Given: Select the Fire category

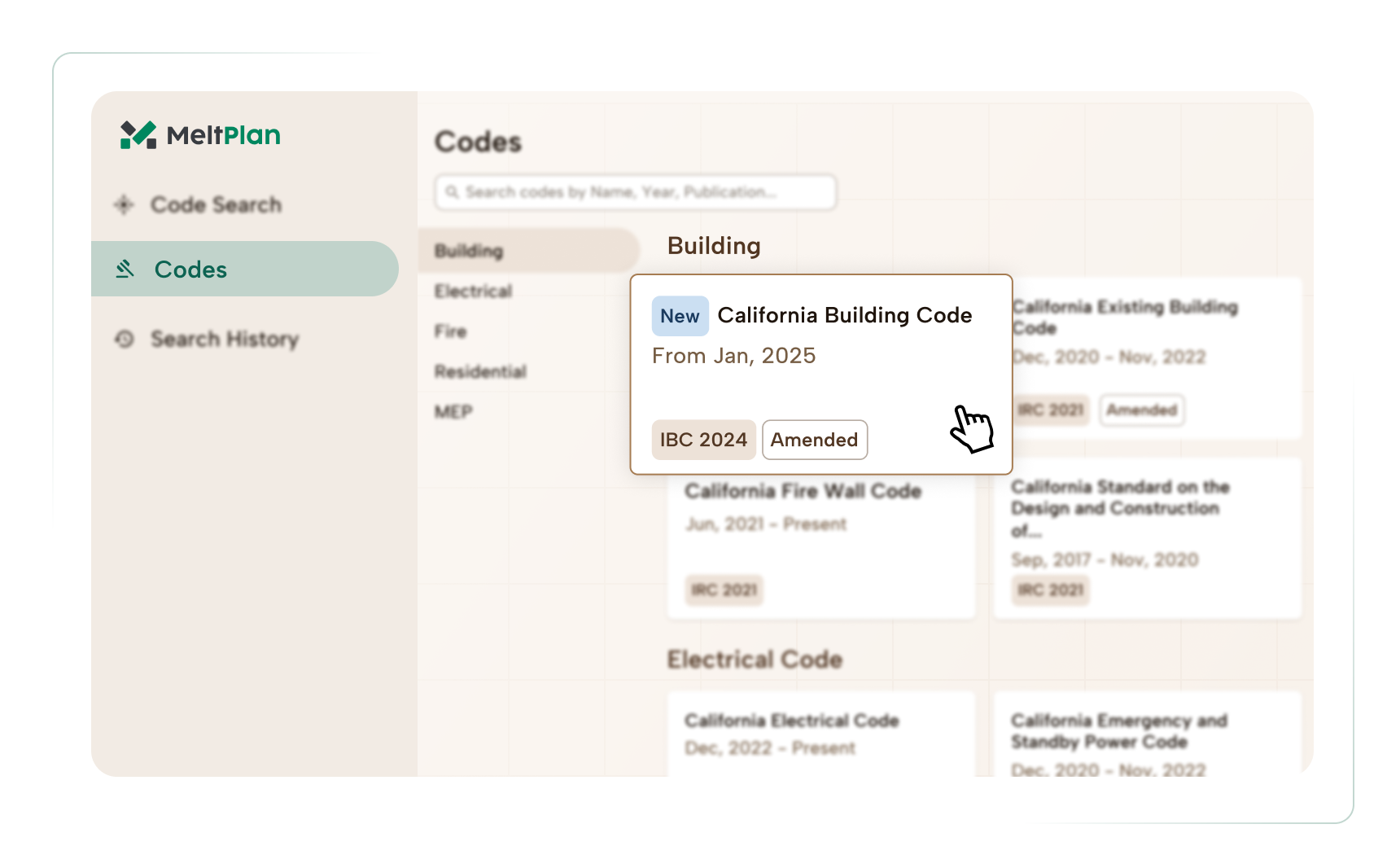Looking at the screenshot, I should [x=450, y=331].
